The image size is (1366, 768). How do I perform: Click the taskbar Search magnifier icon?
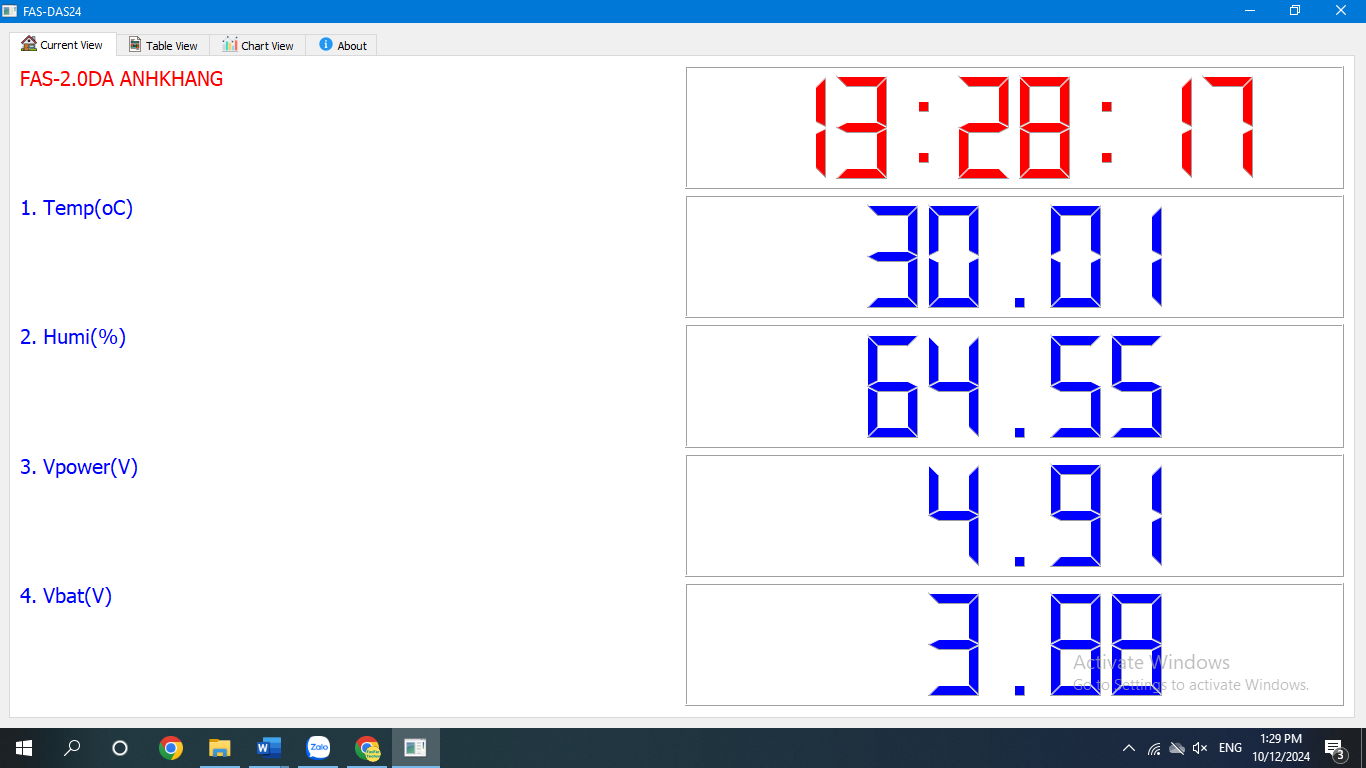coord(72,747)
